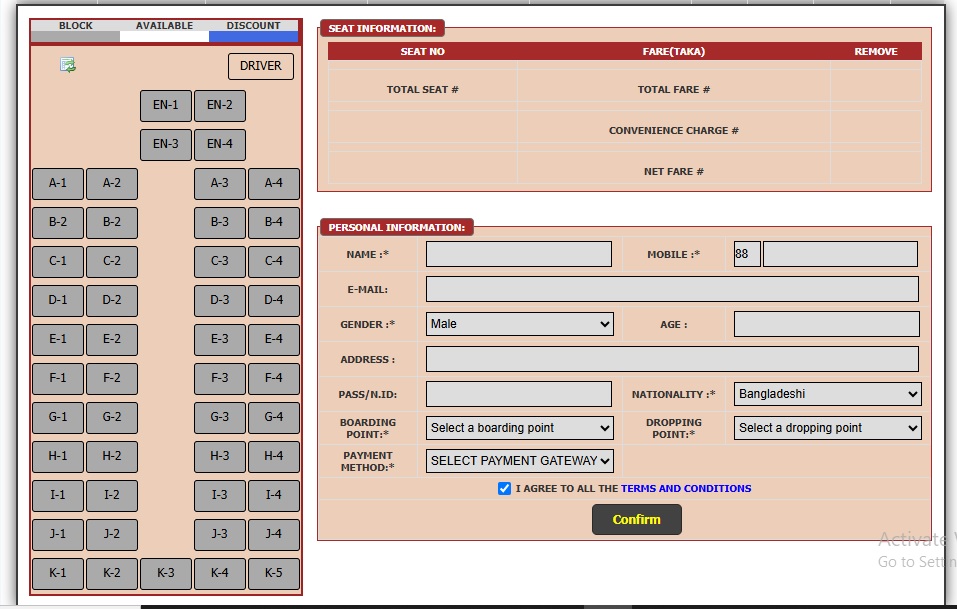Image resolution: width=957 pixels, height=609 pixels.
Task: Focus the Address input field
Action: pyautogui.click(x=672, y=359)
